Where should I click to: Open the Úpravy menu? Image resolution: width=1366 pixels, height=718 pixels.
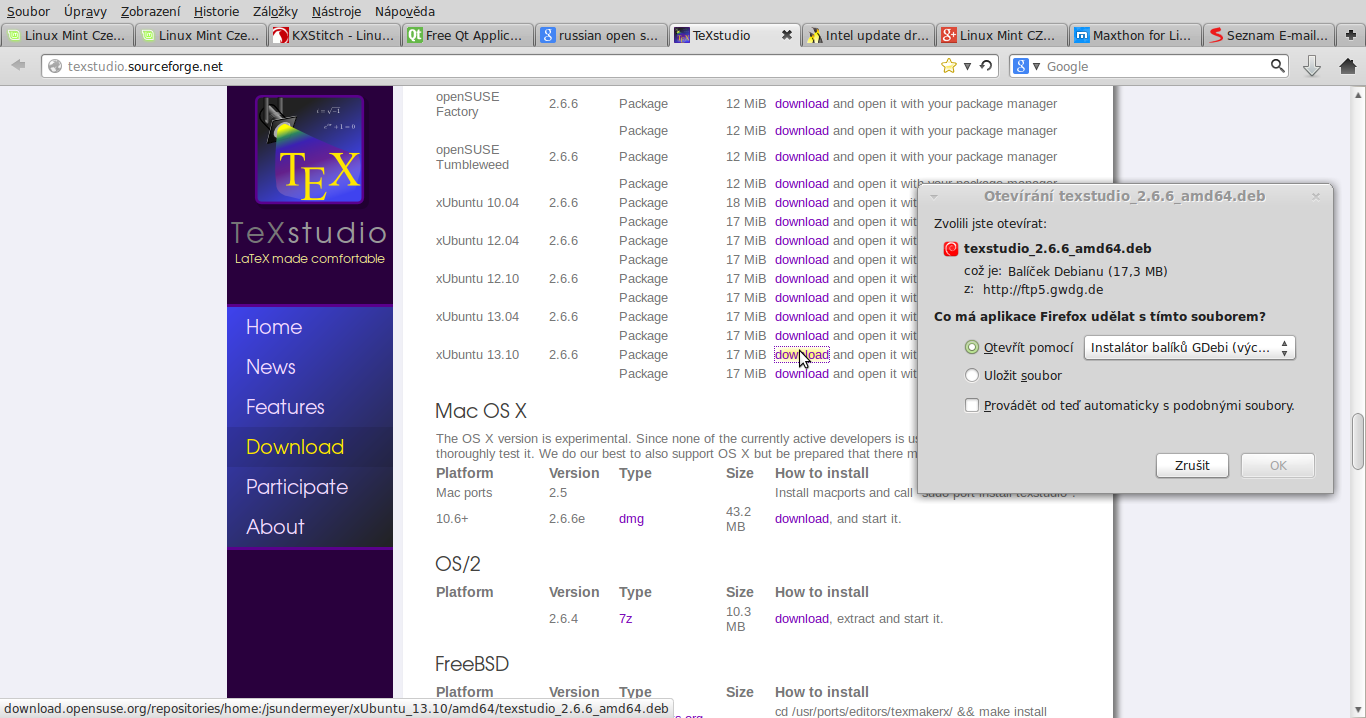(86, 11)
